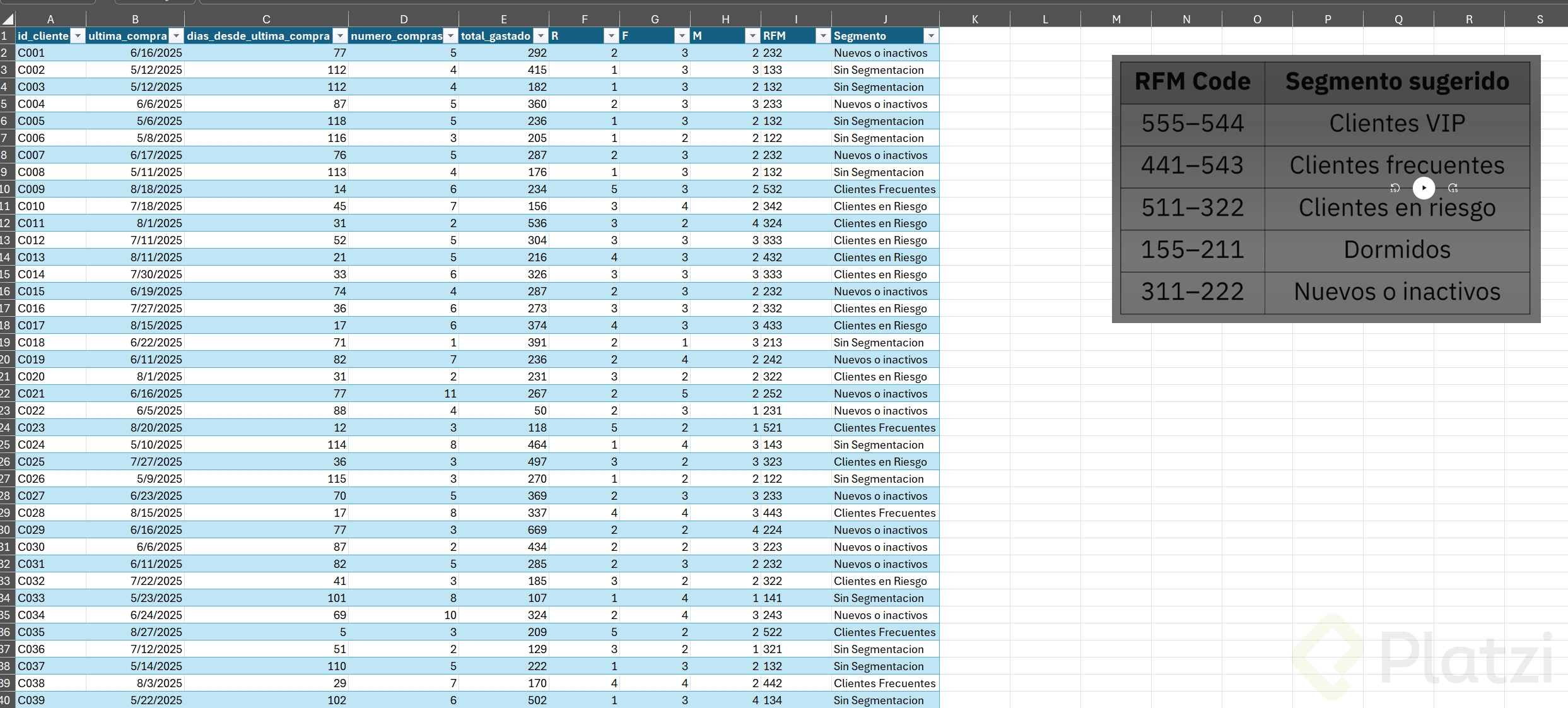
Task: Select Segmento cell for client C009
Action: 885,189
